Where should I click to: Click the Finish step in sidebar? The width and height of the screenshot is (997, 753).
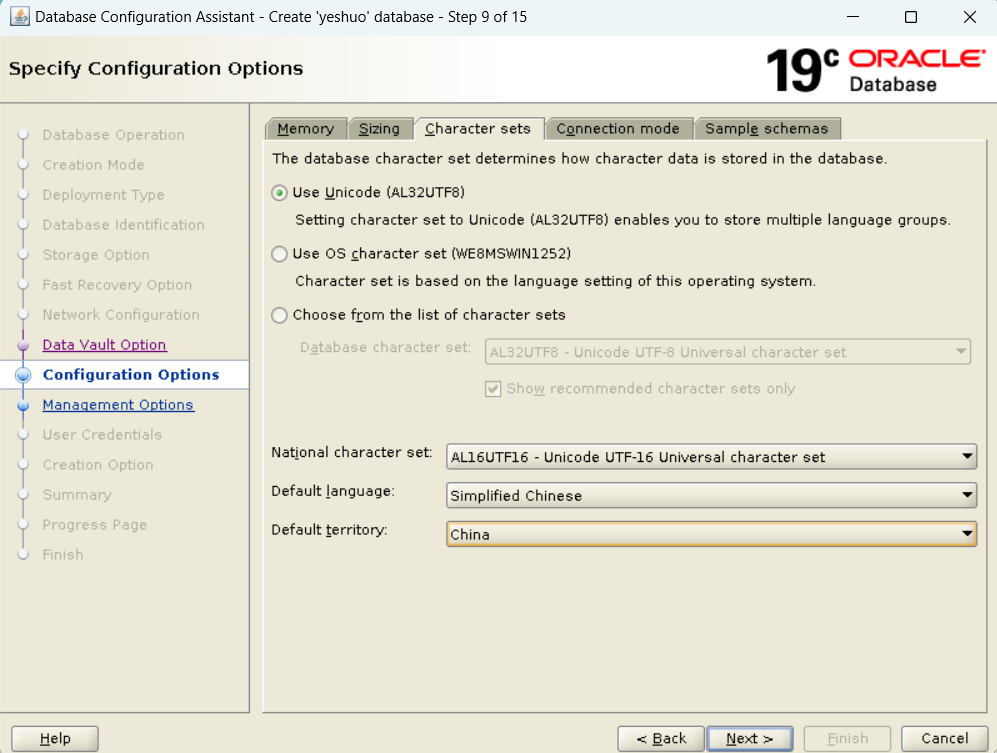tap(63, 555)
